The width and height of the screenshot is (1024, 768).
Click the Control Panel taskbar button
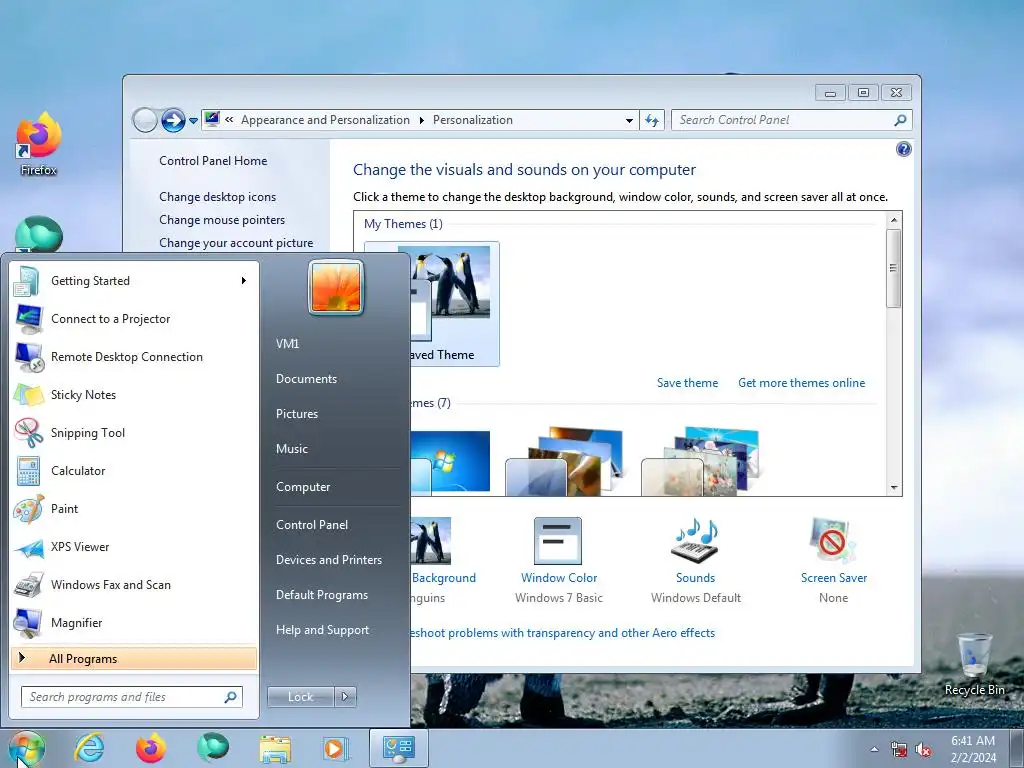[x=399, y=748]
